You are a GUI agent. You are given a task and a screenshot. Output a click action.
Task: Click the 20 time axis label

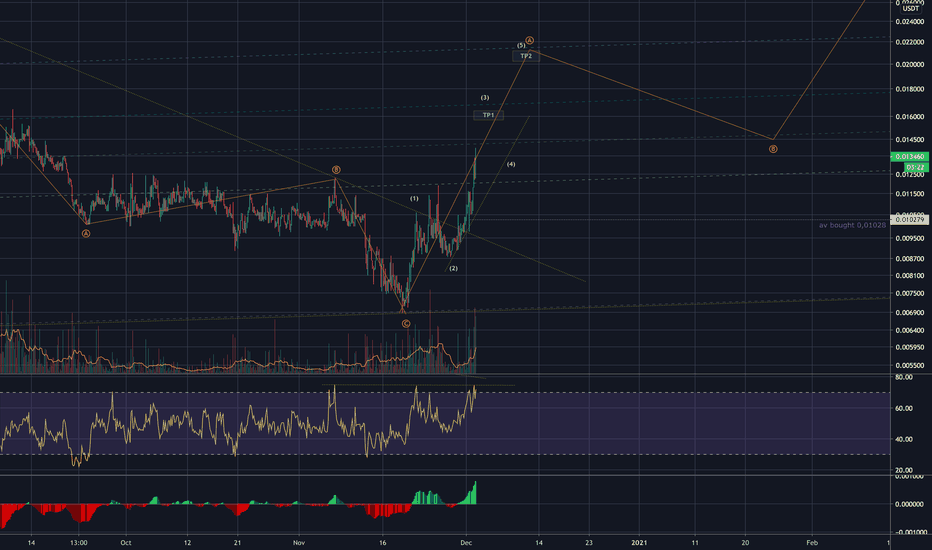pos(745,543)
